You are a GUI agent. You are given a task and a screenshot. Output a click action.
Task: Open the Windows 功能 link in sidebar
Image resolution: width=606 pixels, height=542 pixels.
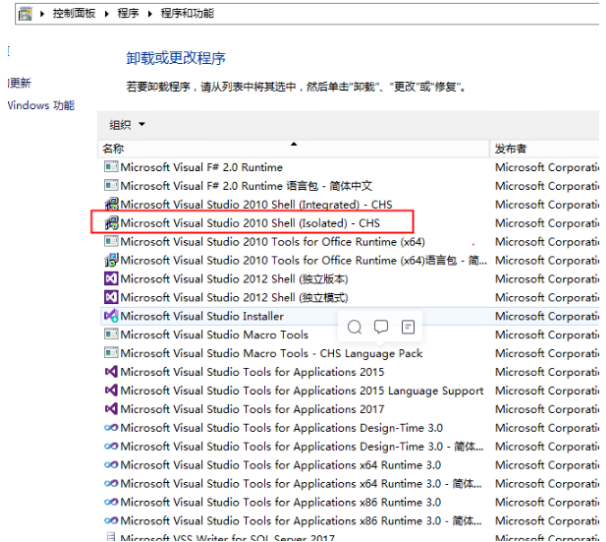tap(41, 105)
